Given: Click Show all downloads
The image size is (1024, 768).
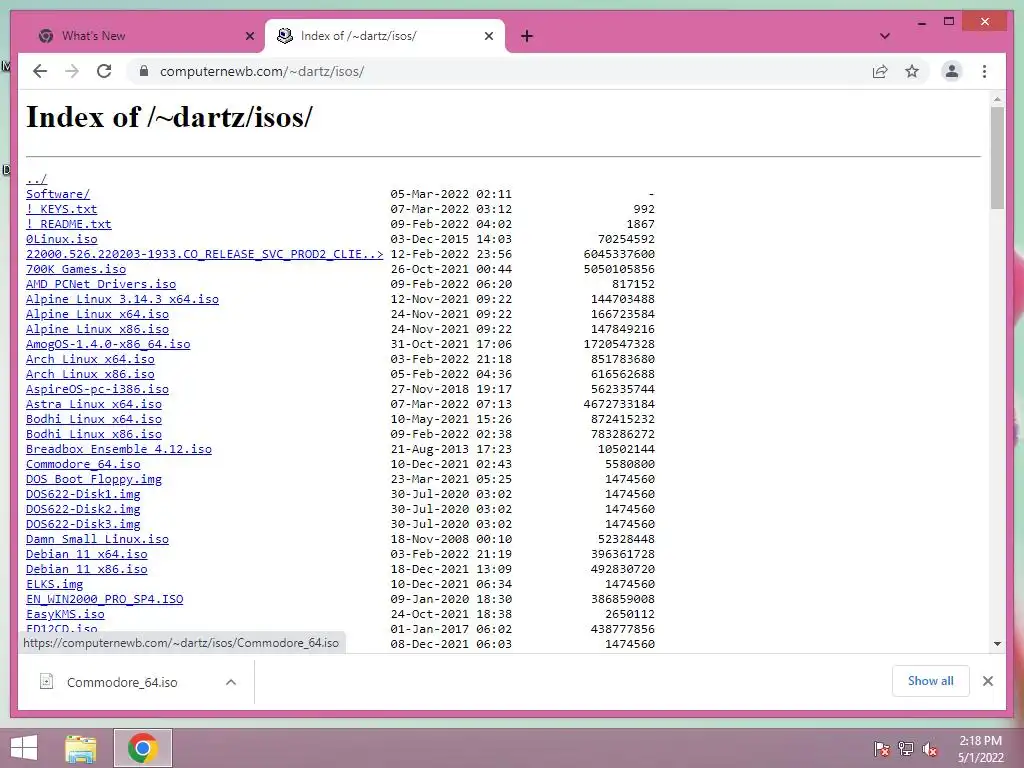Looking at the screenshot, I should coord(931,681).
